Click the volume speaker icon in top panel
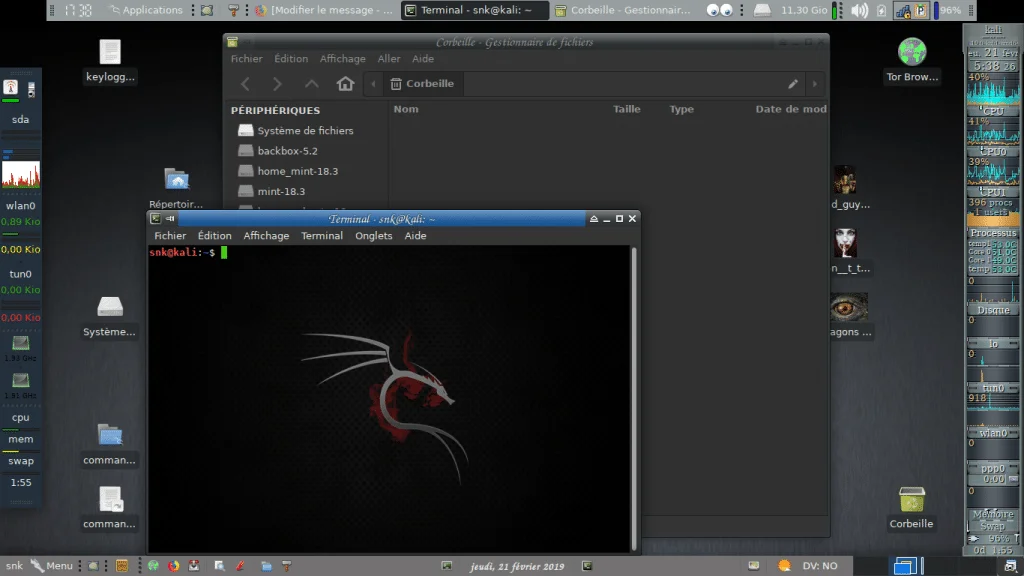The image size is (1024, 576). (x=859, y=10)
